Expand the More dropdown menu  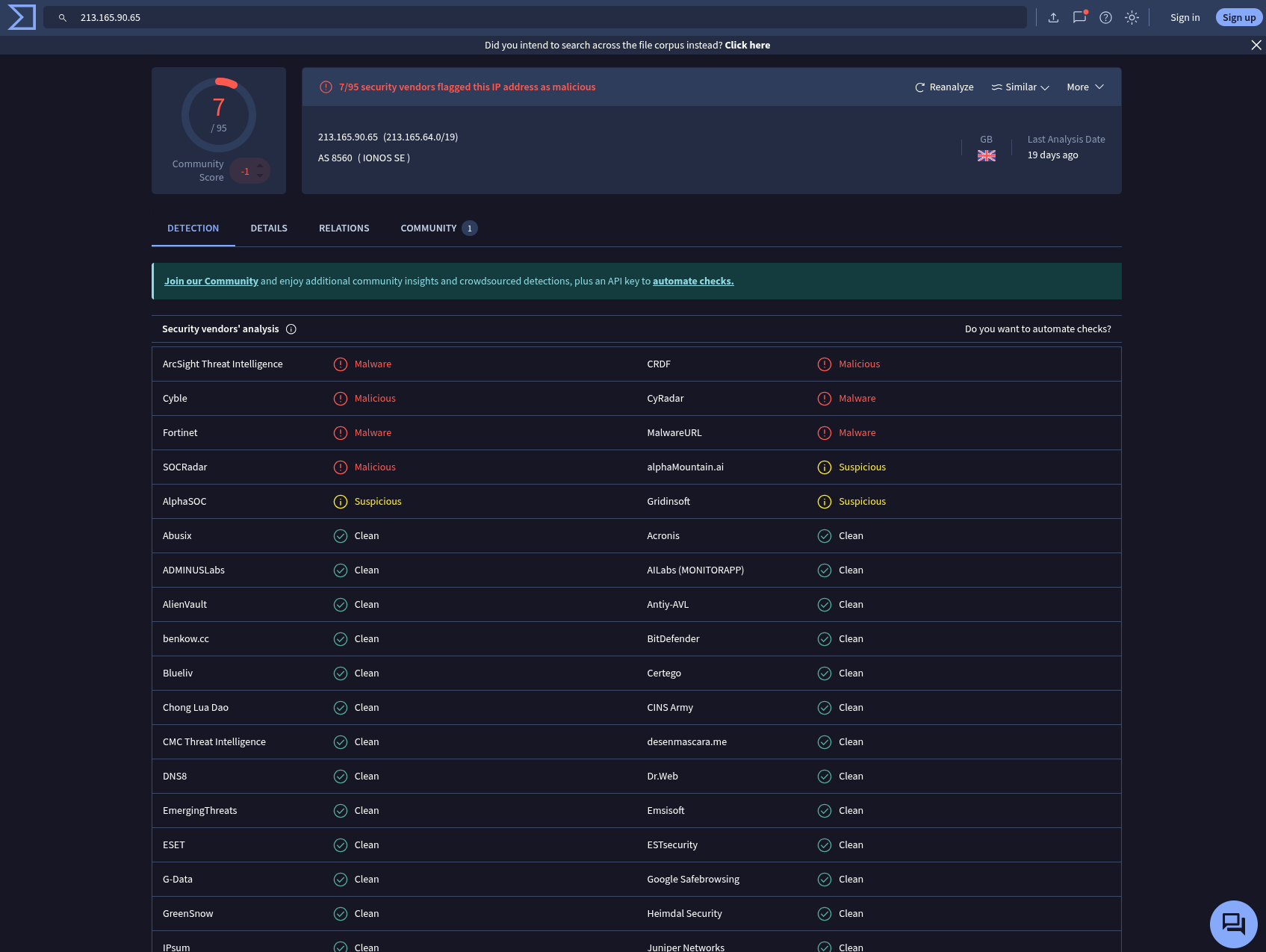point(1085,87)
